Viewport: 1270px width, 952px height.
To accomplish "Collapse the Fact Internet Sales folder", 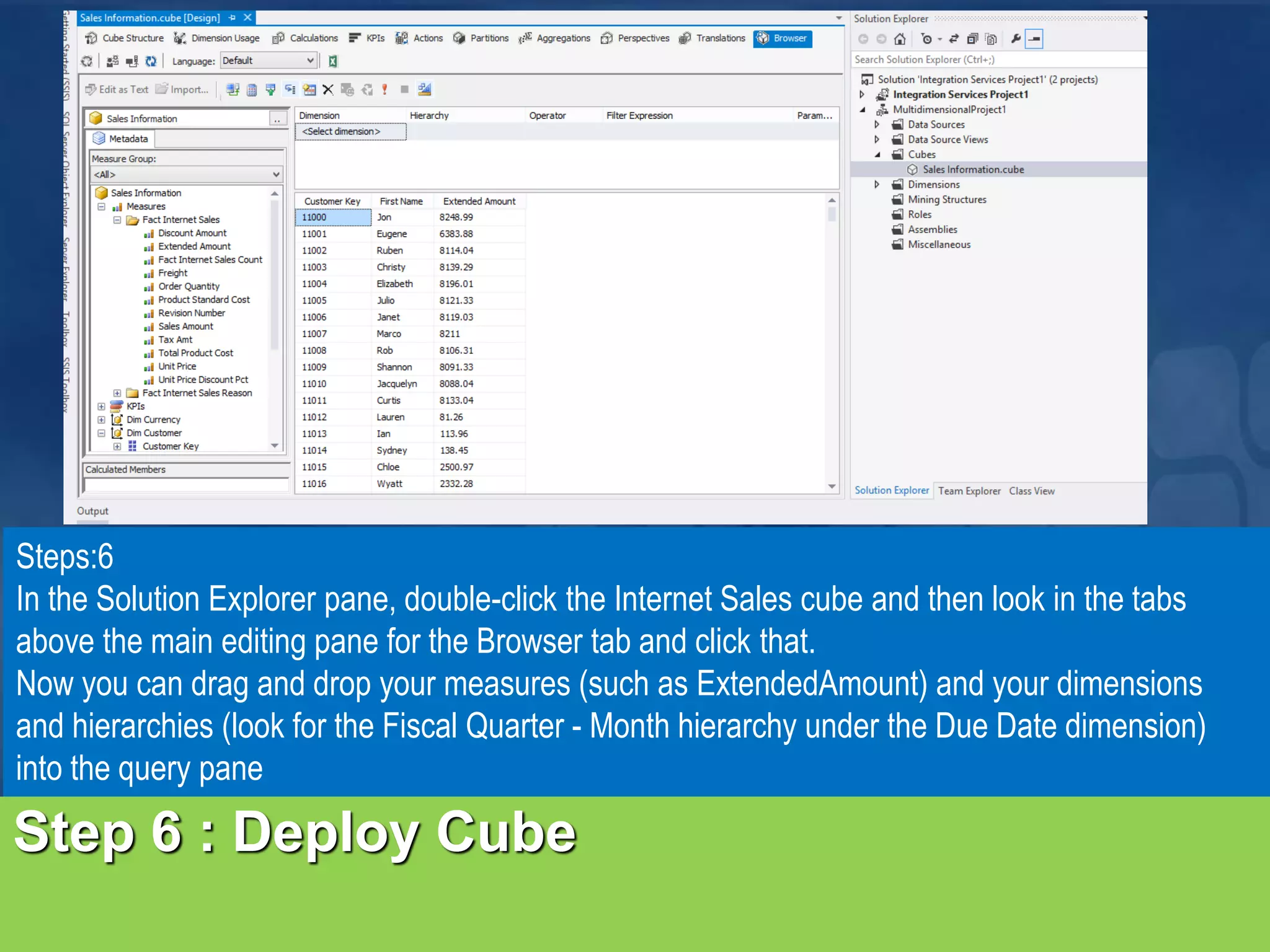I will click(117, 220).
